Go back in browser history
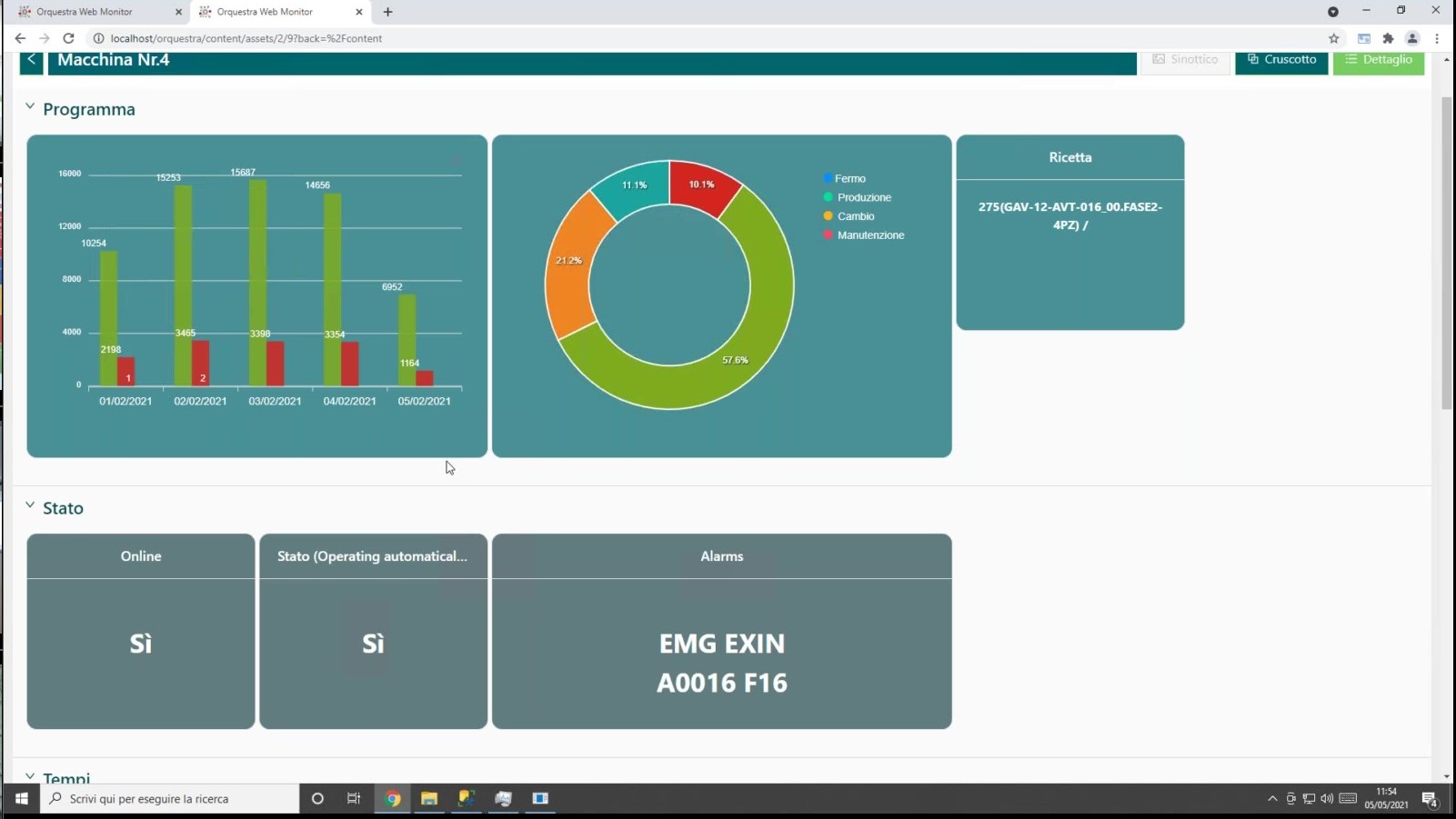Image resolution: width=1456 pixels, height=819 pixels. coord(20,38)
